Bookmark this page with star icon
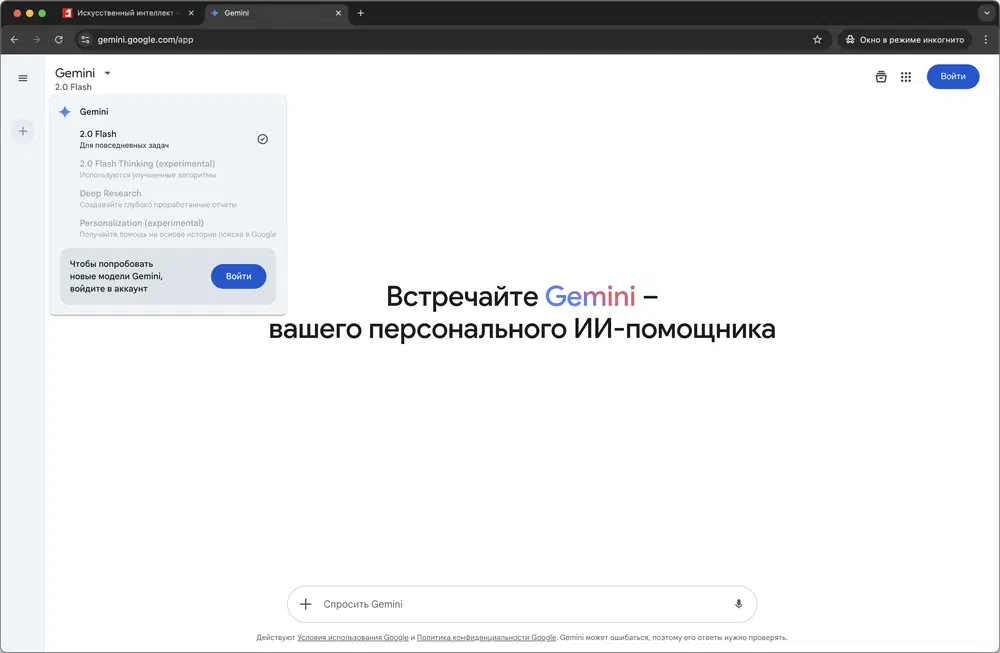 click(817, 40)
